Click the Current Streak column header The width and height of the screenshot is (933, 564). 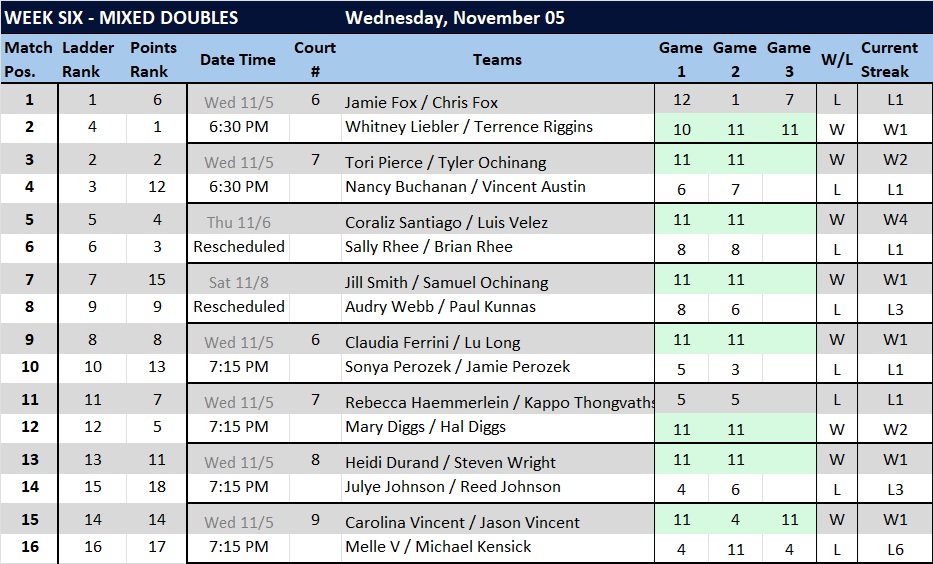[889, 60]
